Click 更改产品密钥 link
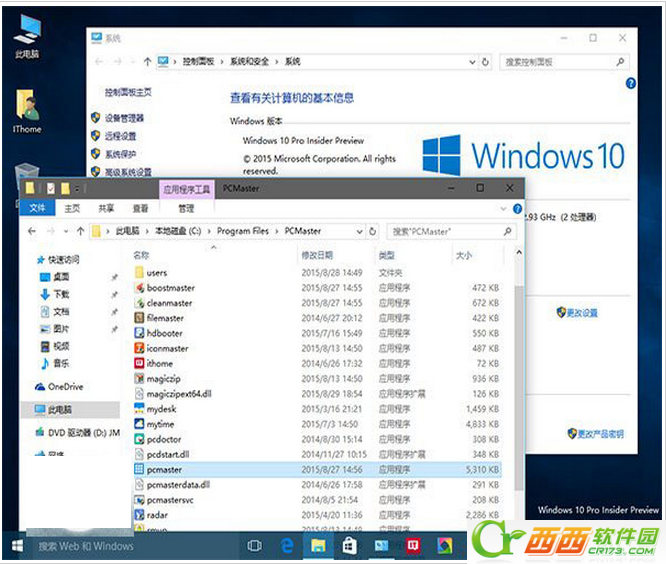This screenshot has width=666, height=564. point(600,434)
